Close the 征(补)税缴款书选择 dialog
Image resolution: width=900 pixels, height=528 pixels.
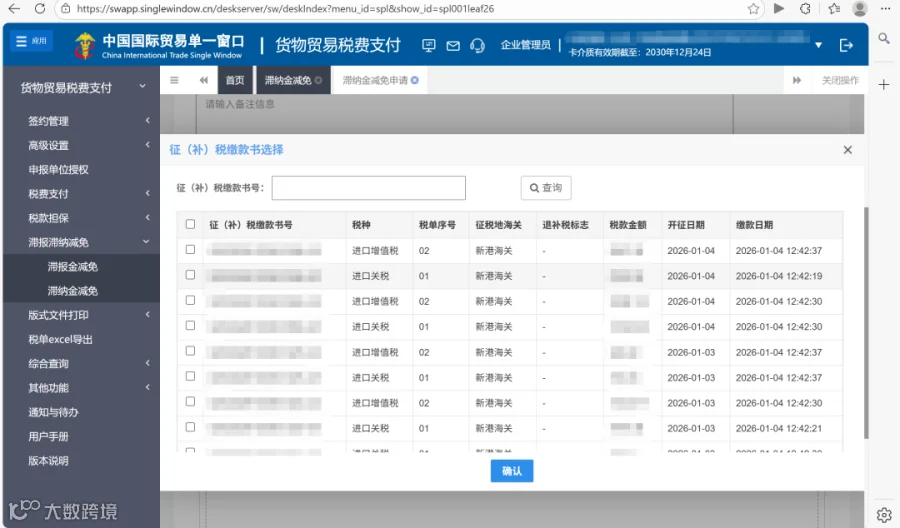point(848,150)
